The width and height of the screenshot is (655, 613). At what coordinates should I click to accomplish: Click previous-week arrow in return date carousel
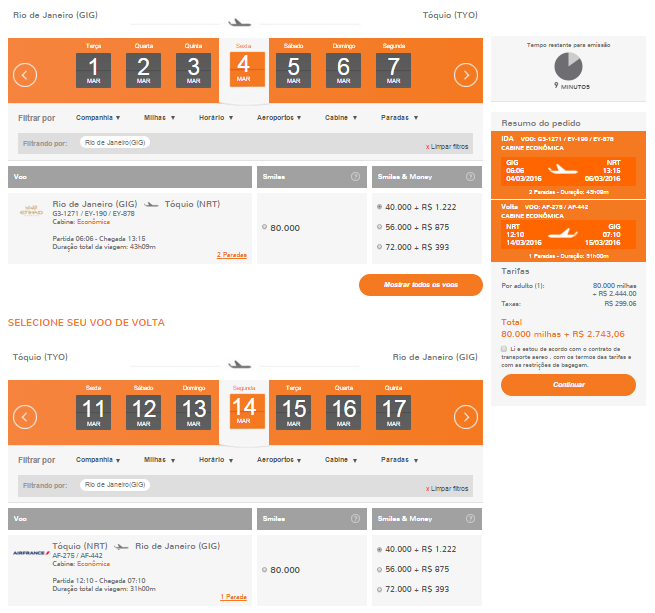coord(25,417)
